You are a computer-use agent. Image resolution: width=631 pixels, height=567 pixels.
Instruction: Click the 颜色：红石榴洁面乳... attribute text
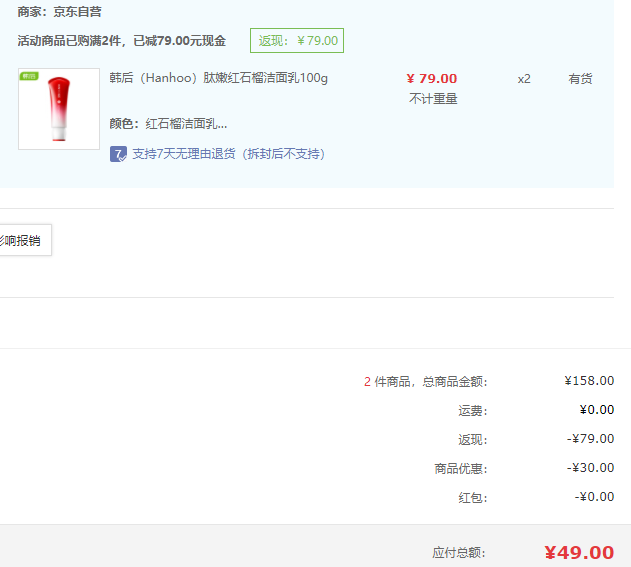168,124
